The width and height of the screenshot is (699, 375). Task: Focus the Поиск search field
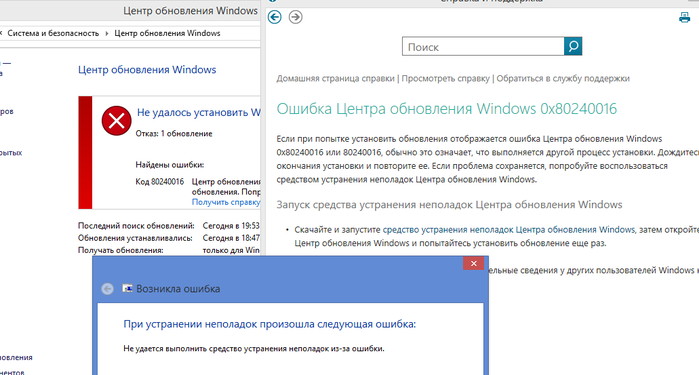coord(483,46)
